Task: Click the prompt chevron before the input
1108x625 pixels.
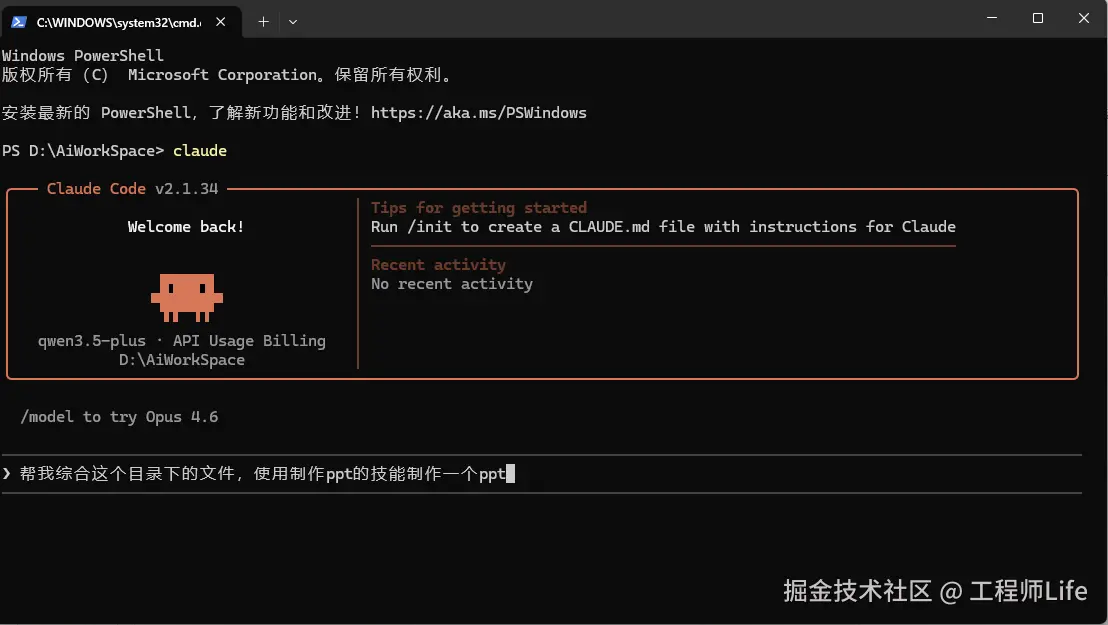Action: (7, 474)
